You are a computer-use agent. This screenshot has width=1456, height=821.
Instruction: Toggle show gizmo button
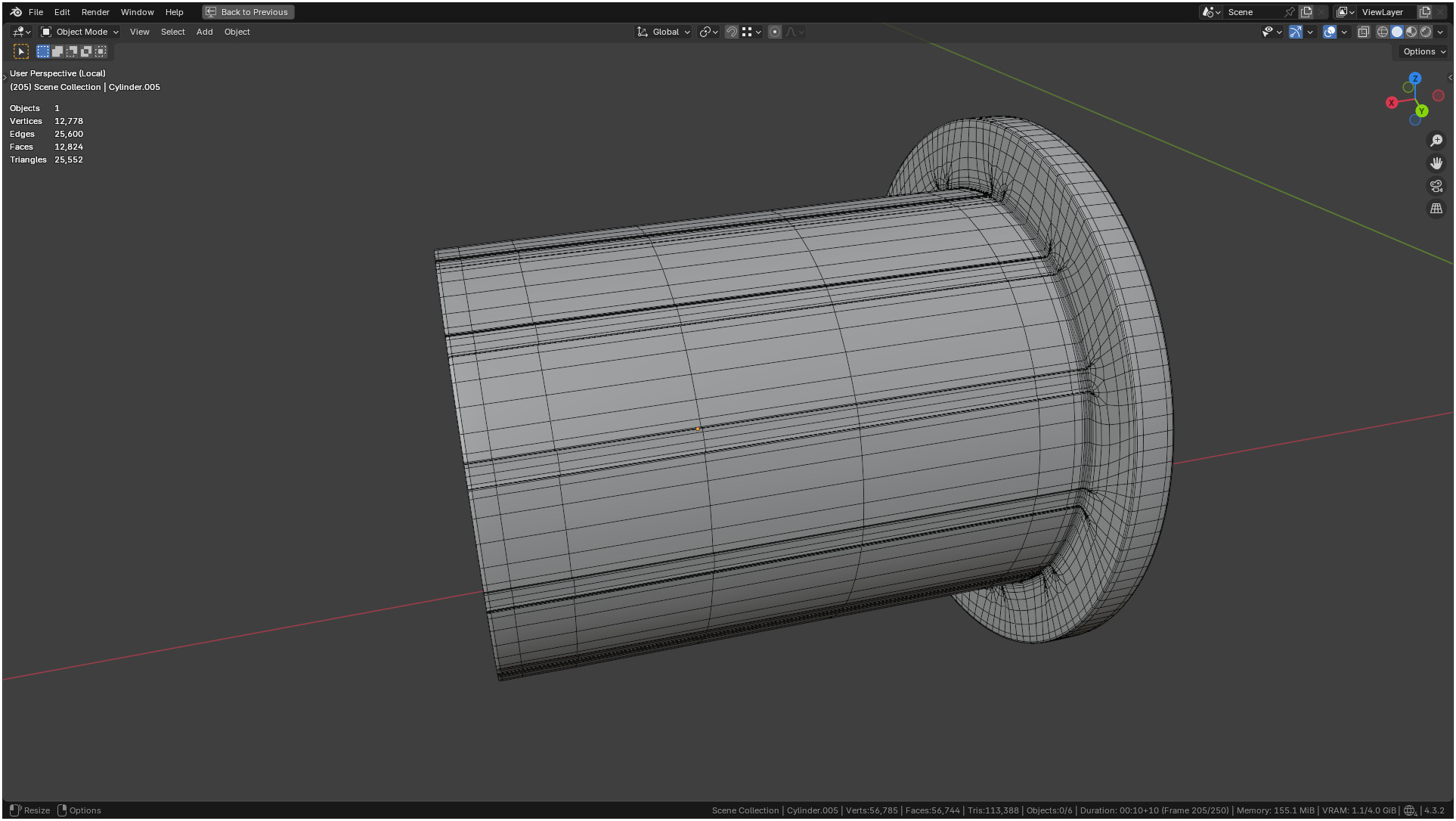click(x=1296, y=32)
